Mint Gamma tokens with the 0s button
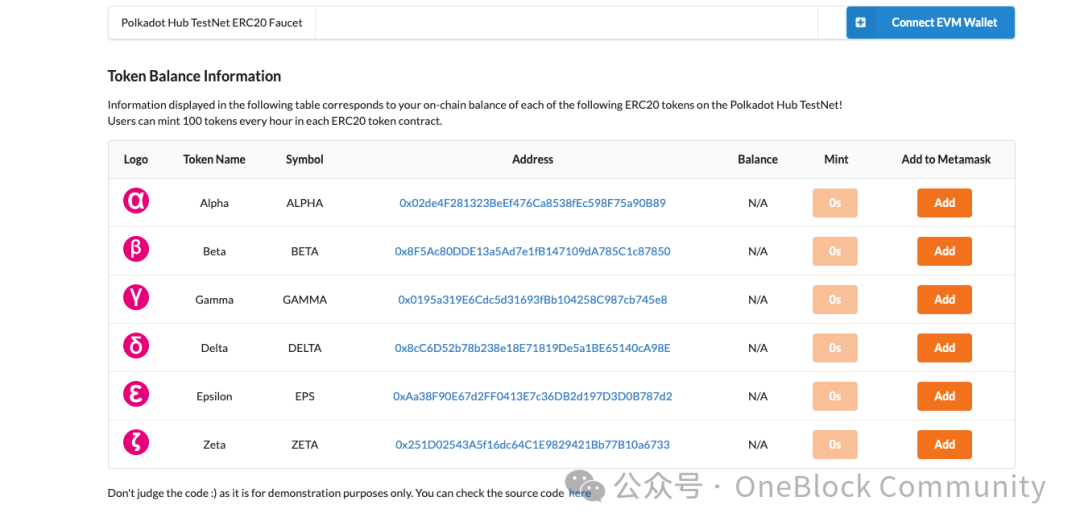Image resolution: width=1080 pixels, height=530 pixels. [835, 300]
